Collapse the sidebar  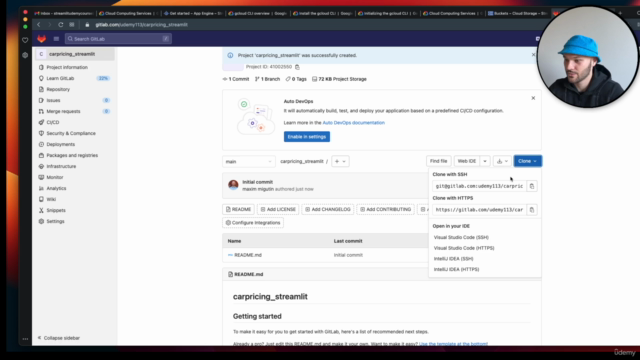(59, 338)
